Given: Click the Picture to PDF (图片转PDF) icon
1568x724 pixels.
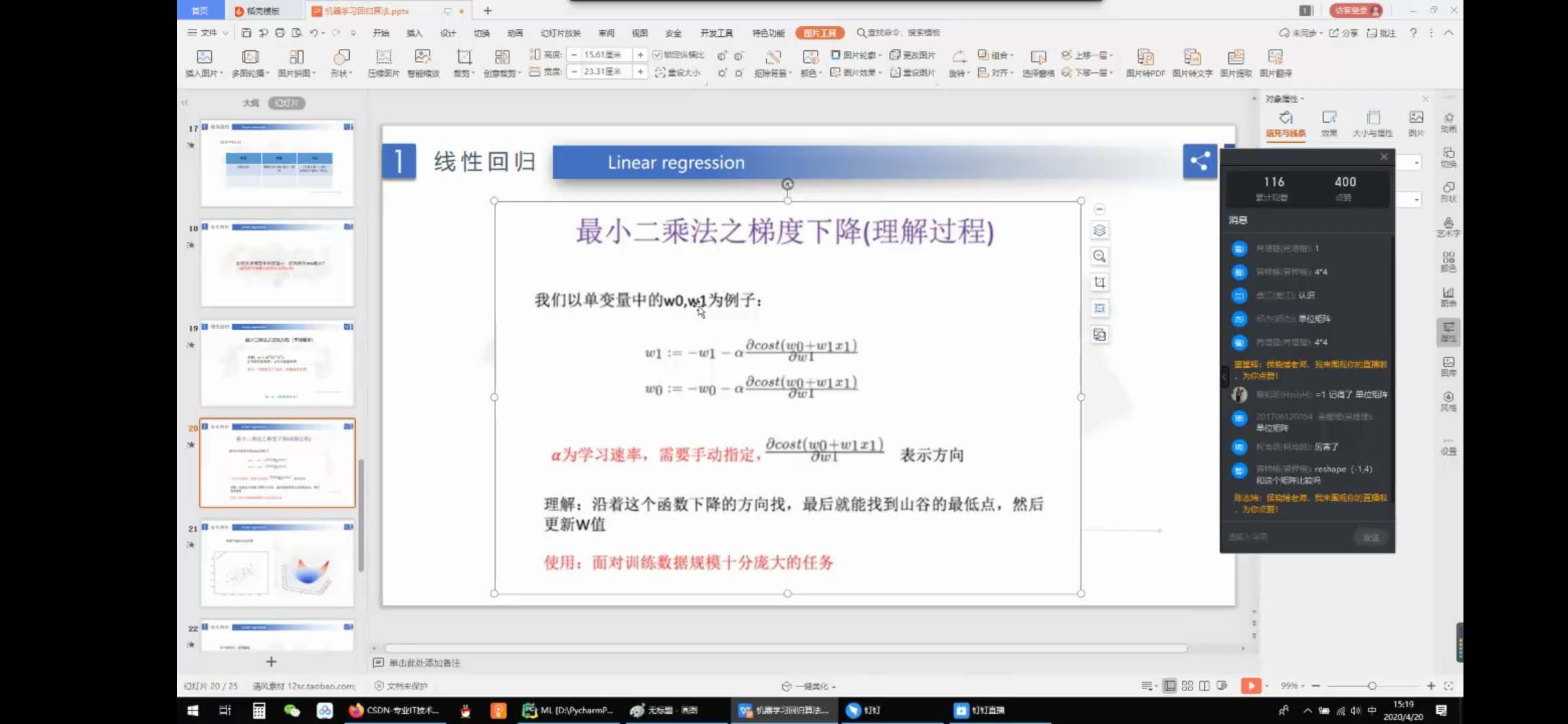Looking at the screenshot, I should (x=1145, y=58).
